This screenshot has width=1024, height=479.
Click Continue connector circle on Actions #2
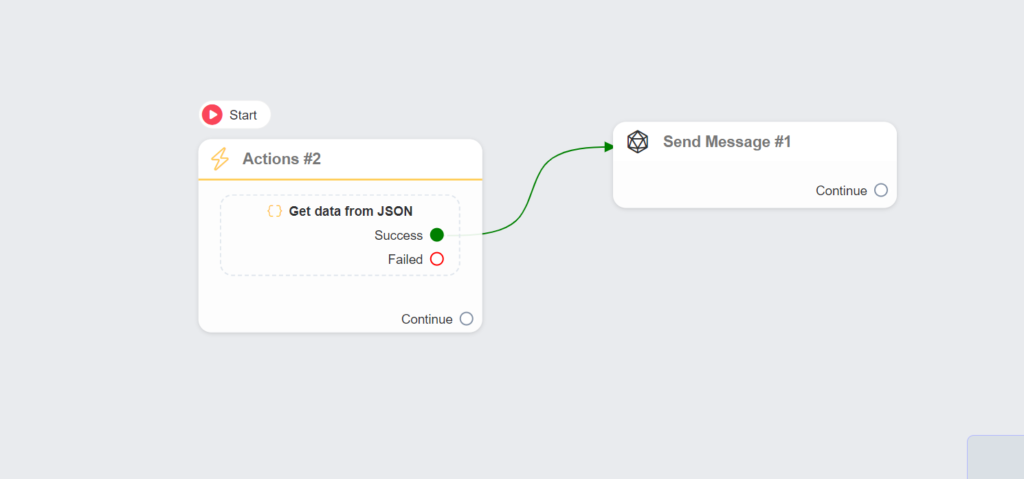(x=466, y=319)
